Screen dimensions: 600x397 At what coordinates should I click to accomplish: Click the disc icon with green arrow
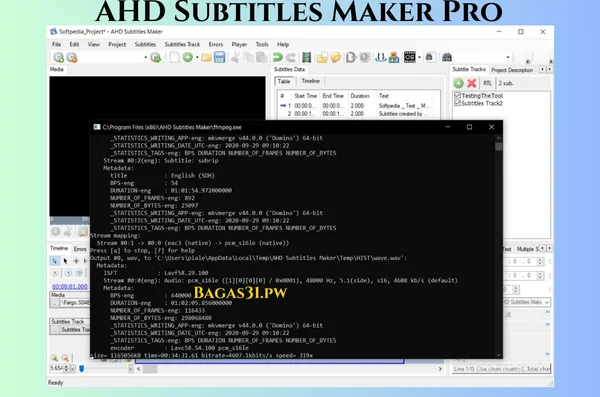click(155, 57)
